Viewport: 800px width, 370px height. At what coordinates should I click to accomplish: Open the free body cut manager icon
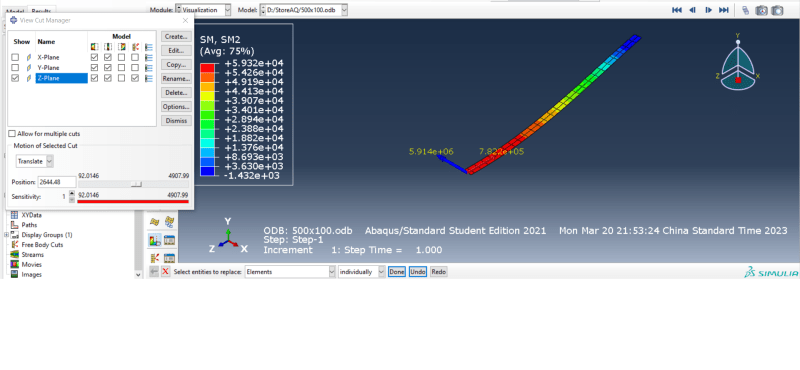point(170,258)
